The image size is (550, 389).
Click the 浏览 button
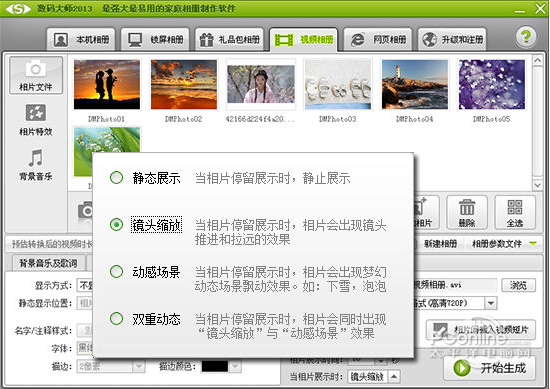click(x=518, y=285)
